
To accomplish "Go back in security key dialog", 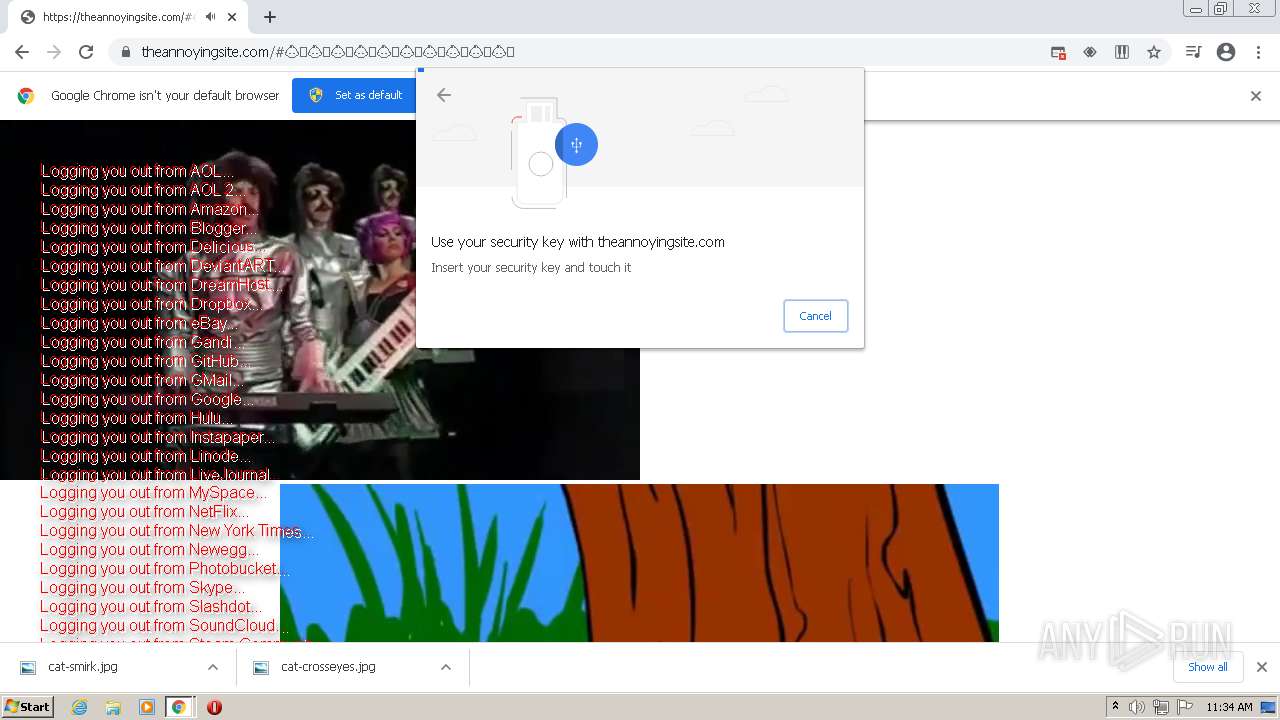I will [x=444, y=95].
